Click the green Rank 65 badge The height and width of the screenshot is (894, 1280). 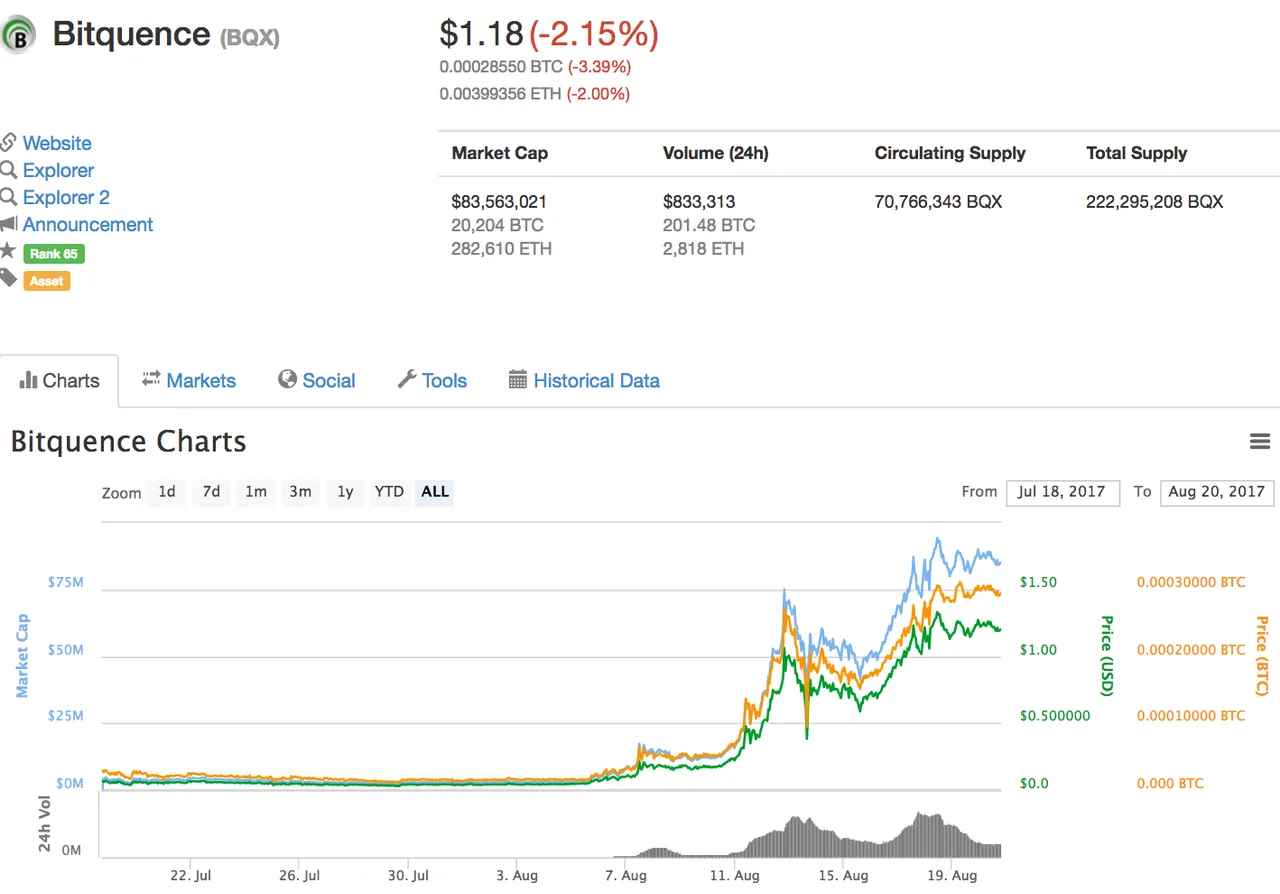54,254
